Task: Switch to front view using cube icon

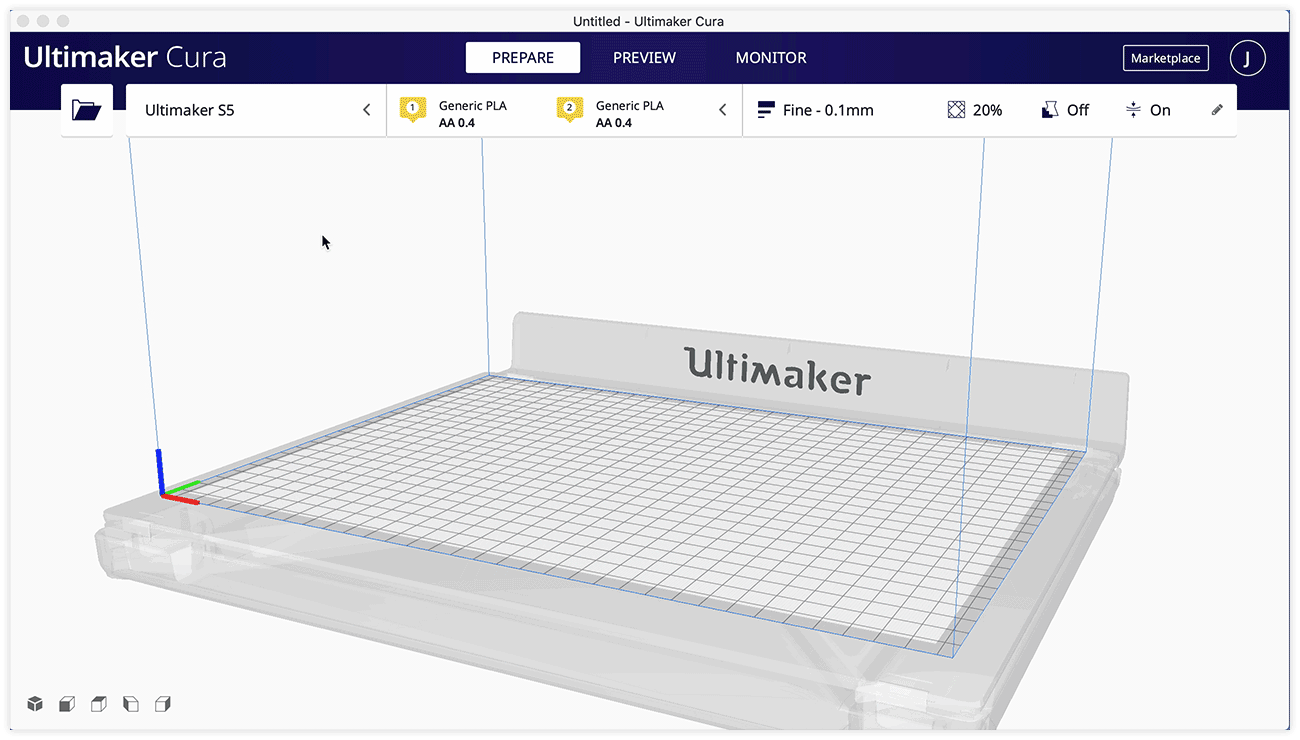Action: tap(67, 704)
